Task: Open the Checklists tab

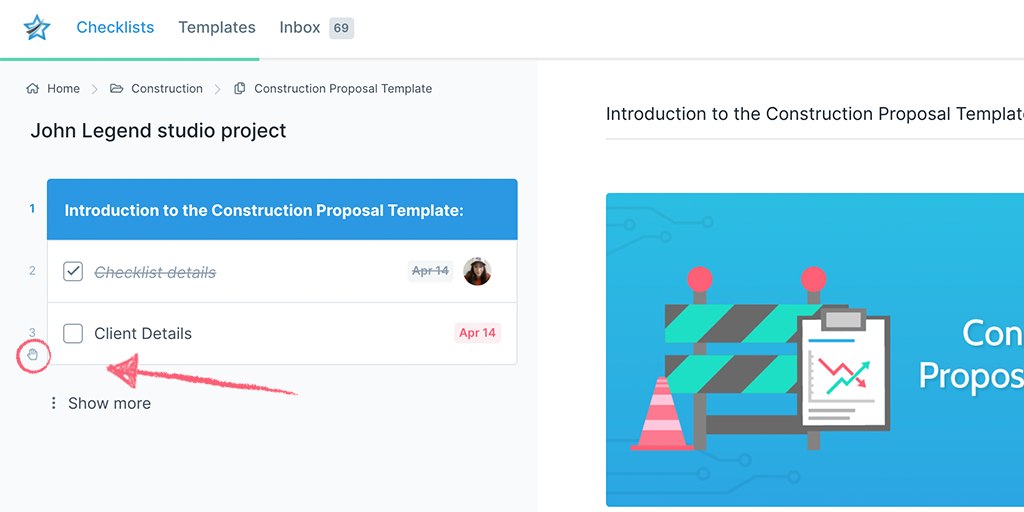Action: 115,27
